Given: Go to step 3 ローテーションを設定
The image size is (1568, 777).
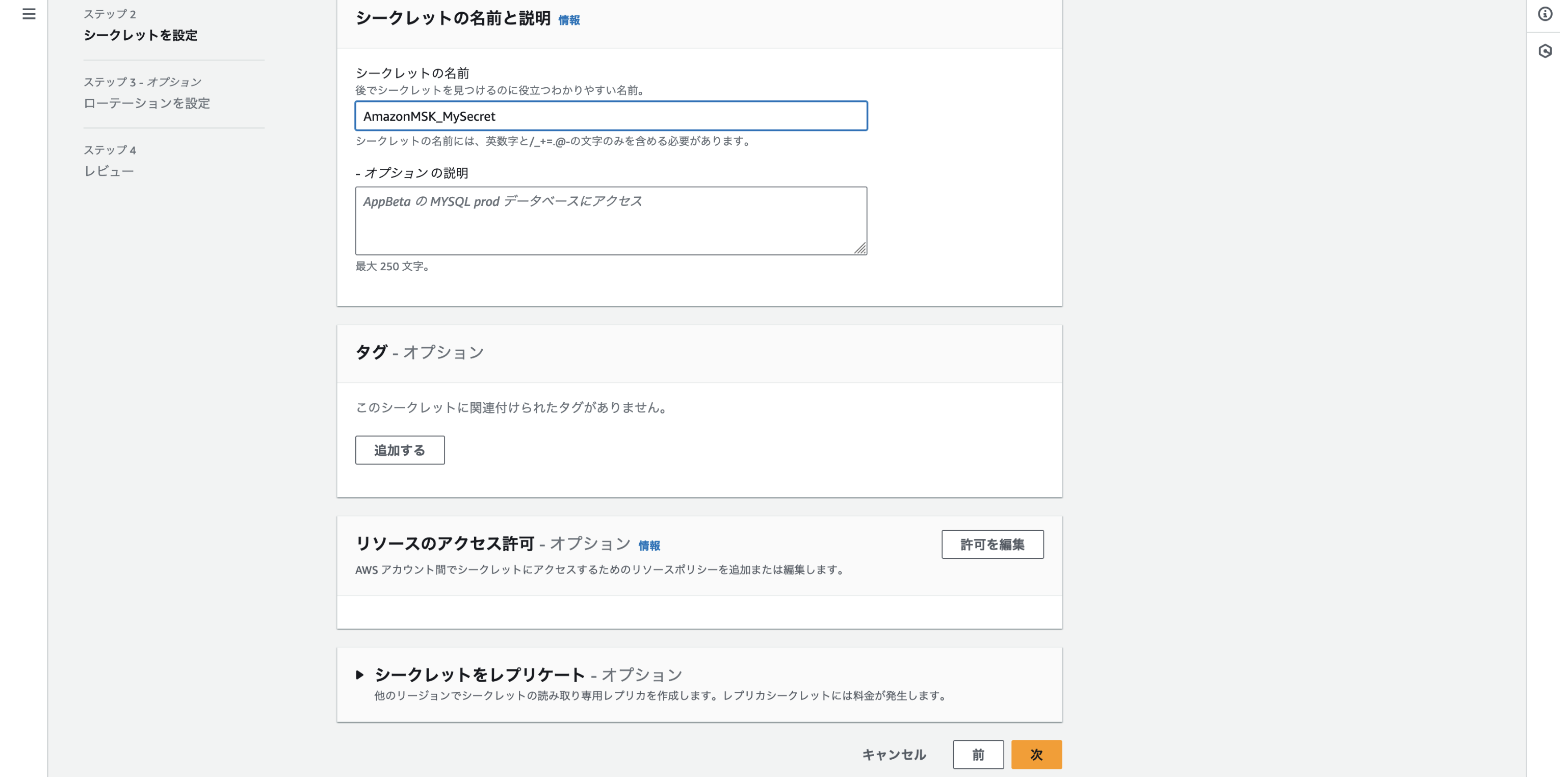Looking at the screenshot, I should (146, 103).
